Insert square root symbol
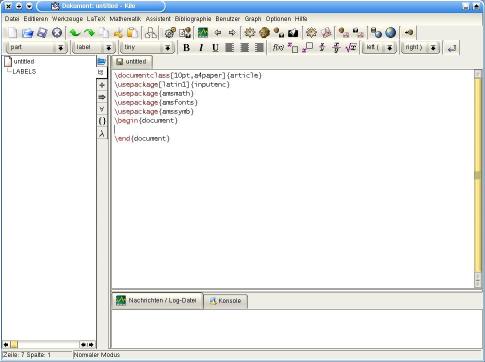This screenshot has height=362, width=485. coord(351,48)
